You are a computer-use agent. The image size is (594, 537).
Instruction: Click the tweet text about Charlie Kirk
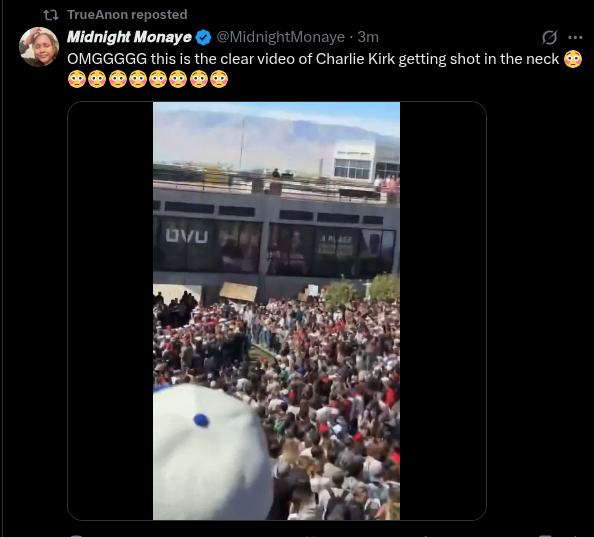[x=313, y=59]
